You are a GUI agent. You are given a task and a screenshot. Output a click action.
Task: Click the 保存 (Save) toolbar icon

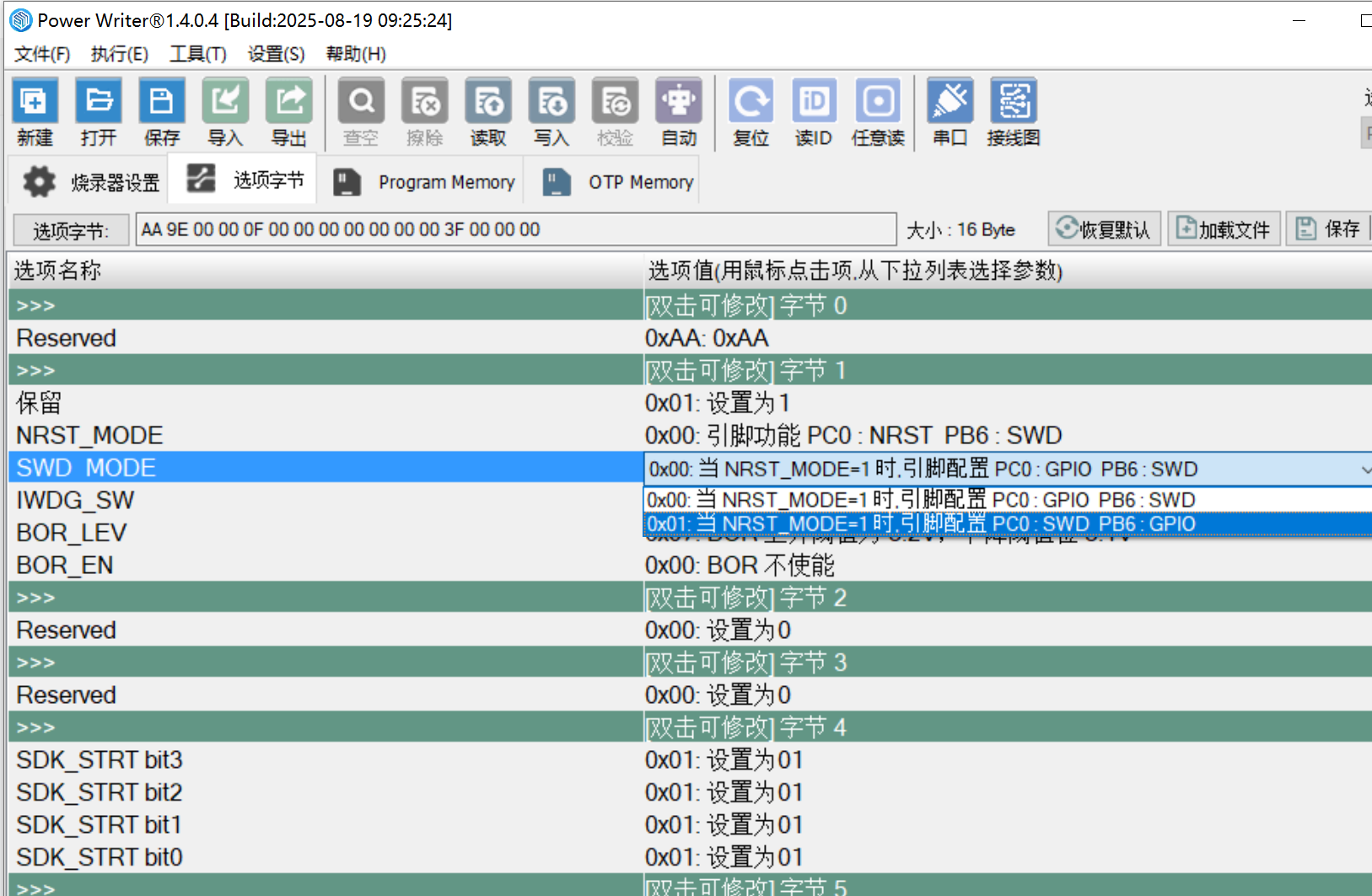point(162,112)
